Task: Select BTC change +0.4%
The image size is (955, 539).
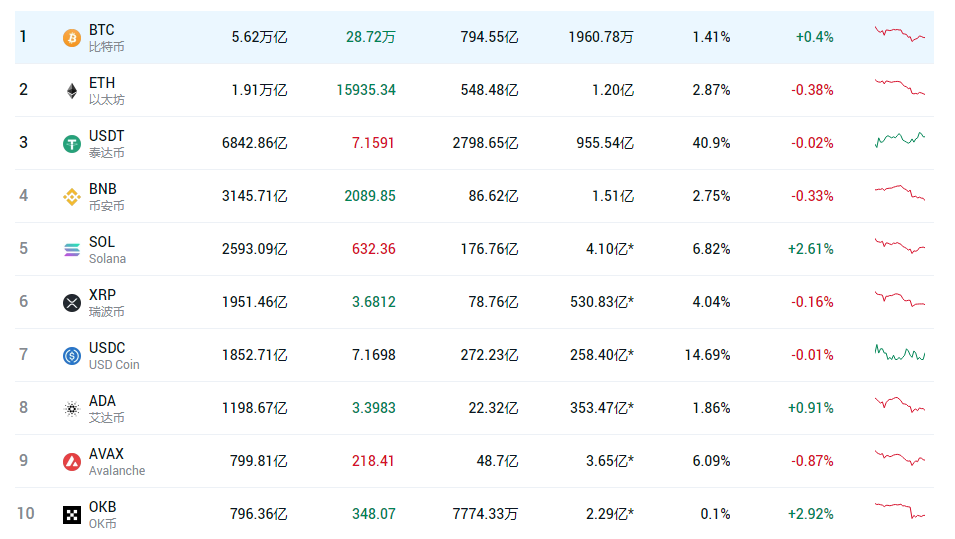Action: pos(814,37)
